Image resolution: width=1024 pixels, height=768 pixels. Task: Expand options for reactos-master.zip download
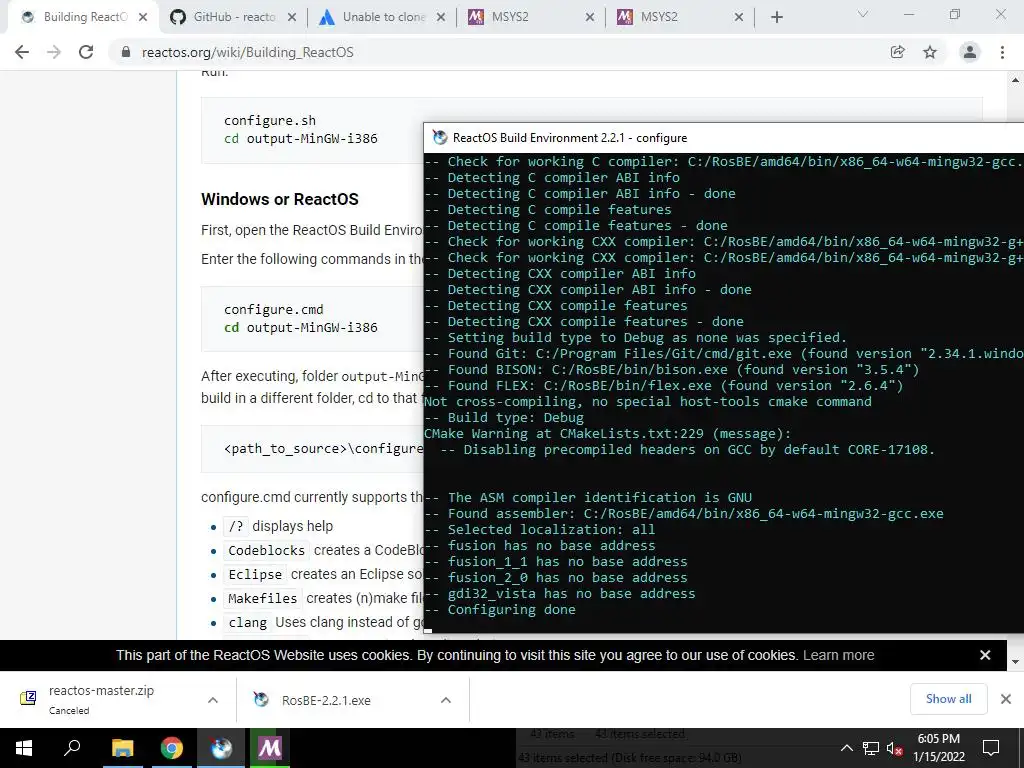[213, 700]
